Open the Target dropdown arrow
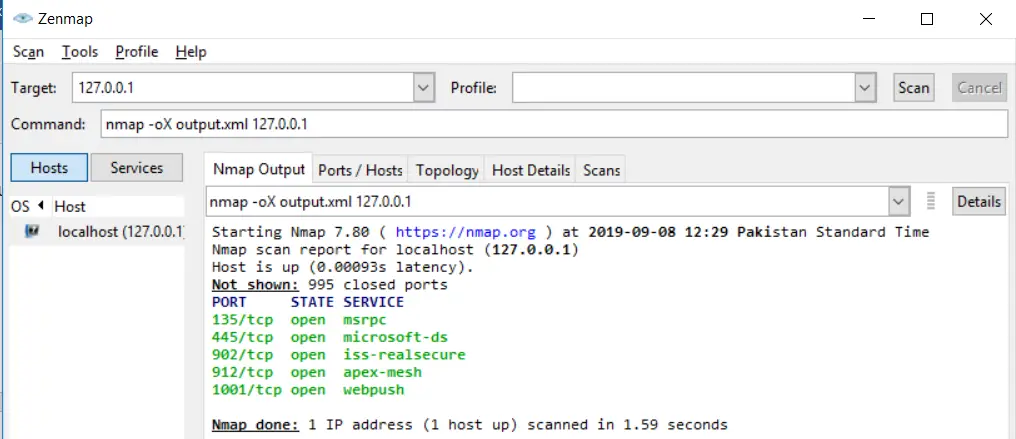The height and width of the screenshot is (439, 1016). [x=424, y=87]
